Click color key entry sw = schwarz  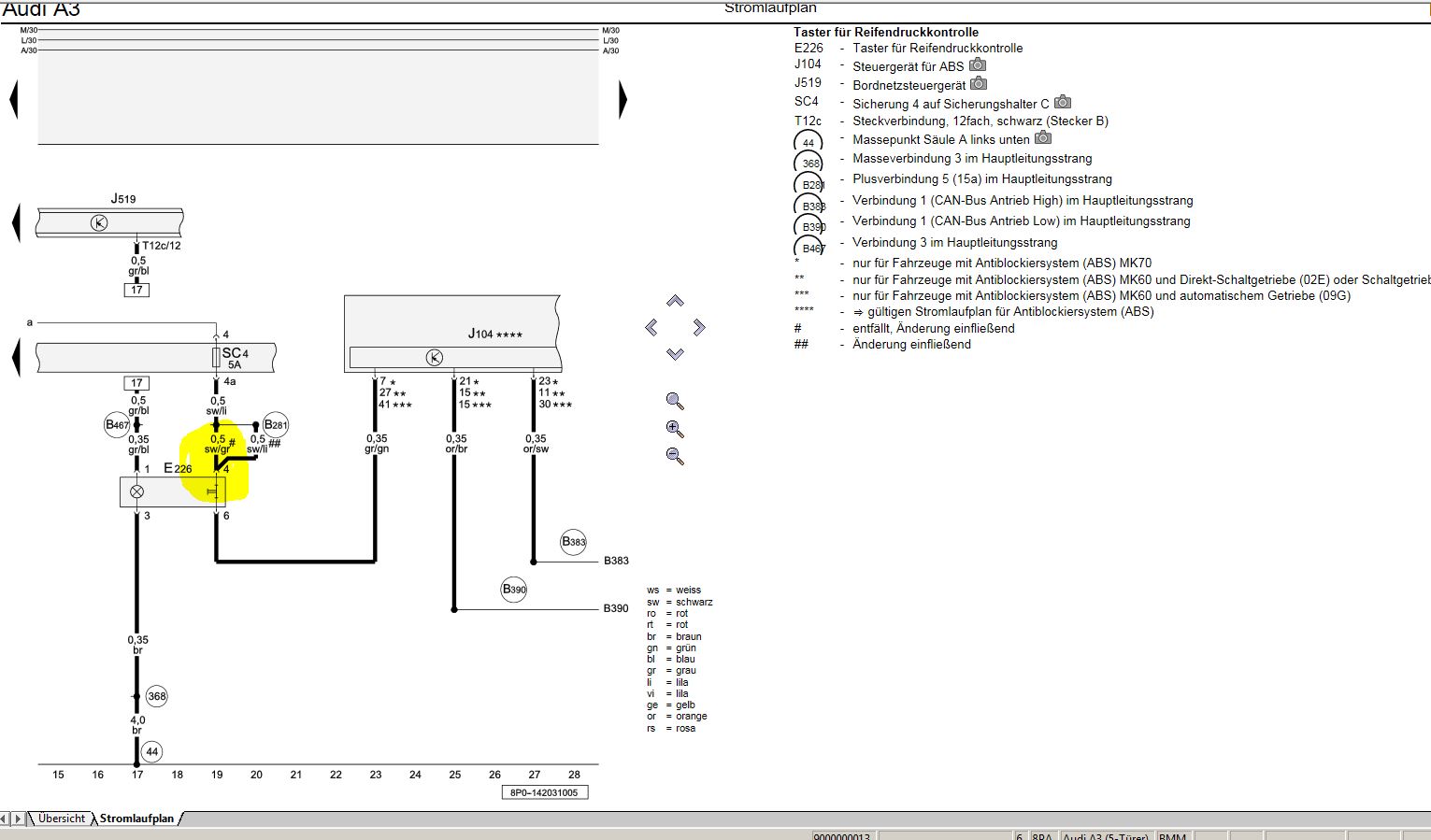[x=680, y=602]
